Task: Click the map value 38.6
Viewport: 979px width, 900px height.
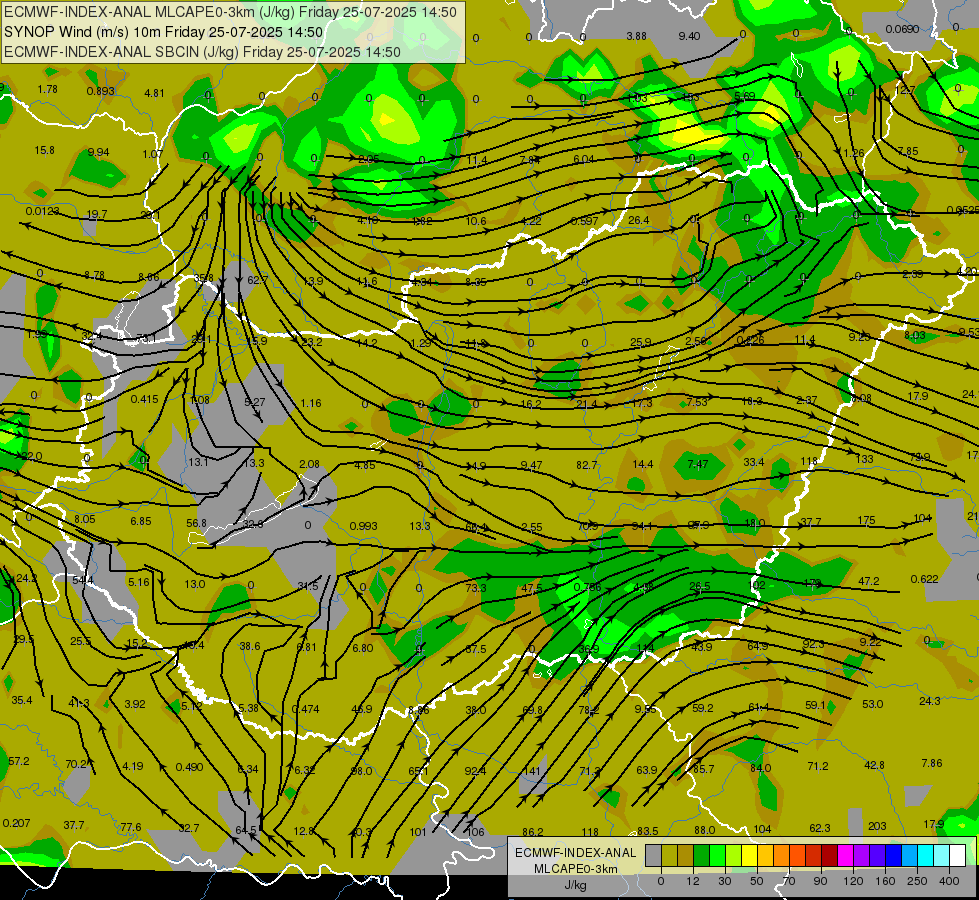Action: pos(250,646)
